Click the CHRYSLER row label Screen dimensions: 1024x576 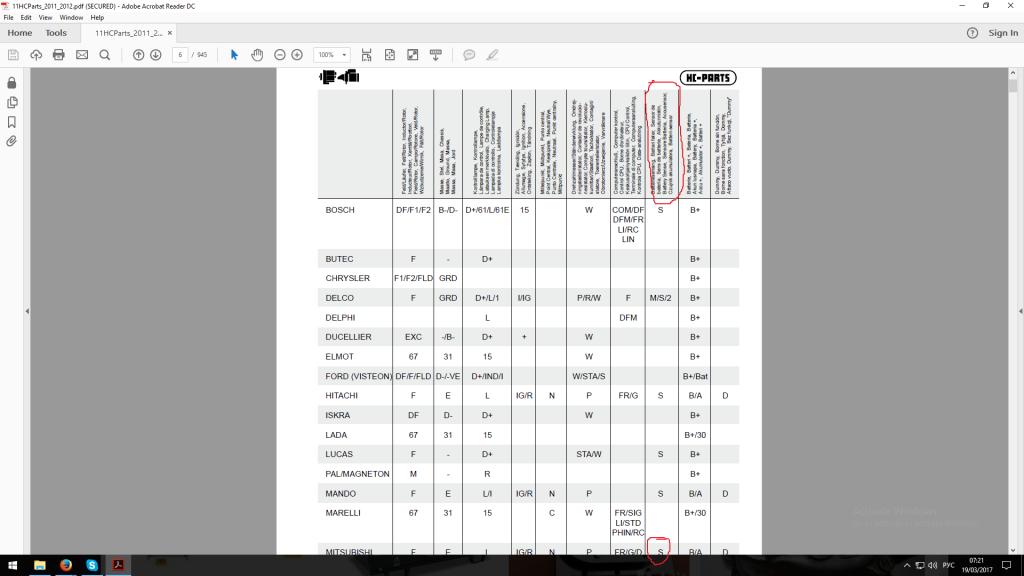(x=347, y=278)
